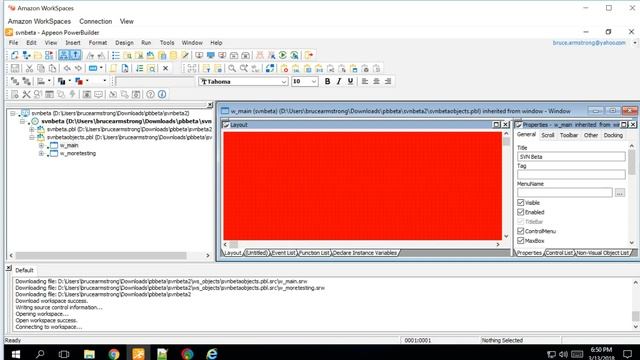The height and width of the screenshot is (360, 640).
Task: Center text with toolbar icon
Action: pos(376,81)
